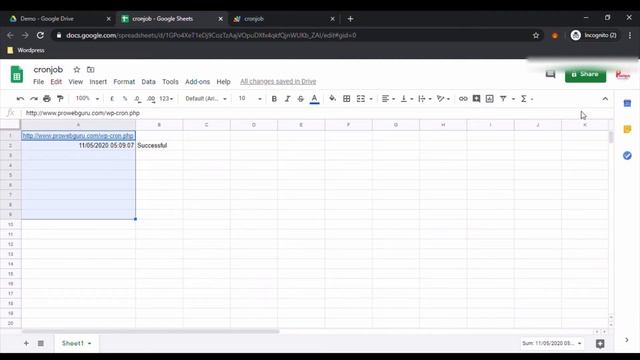Screen dimensions: 640x360
Task: Add a new sheet with plus button
Action: pyautogui.click(x=26, y=343)
